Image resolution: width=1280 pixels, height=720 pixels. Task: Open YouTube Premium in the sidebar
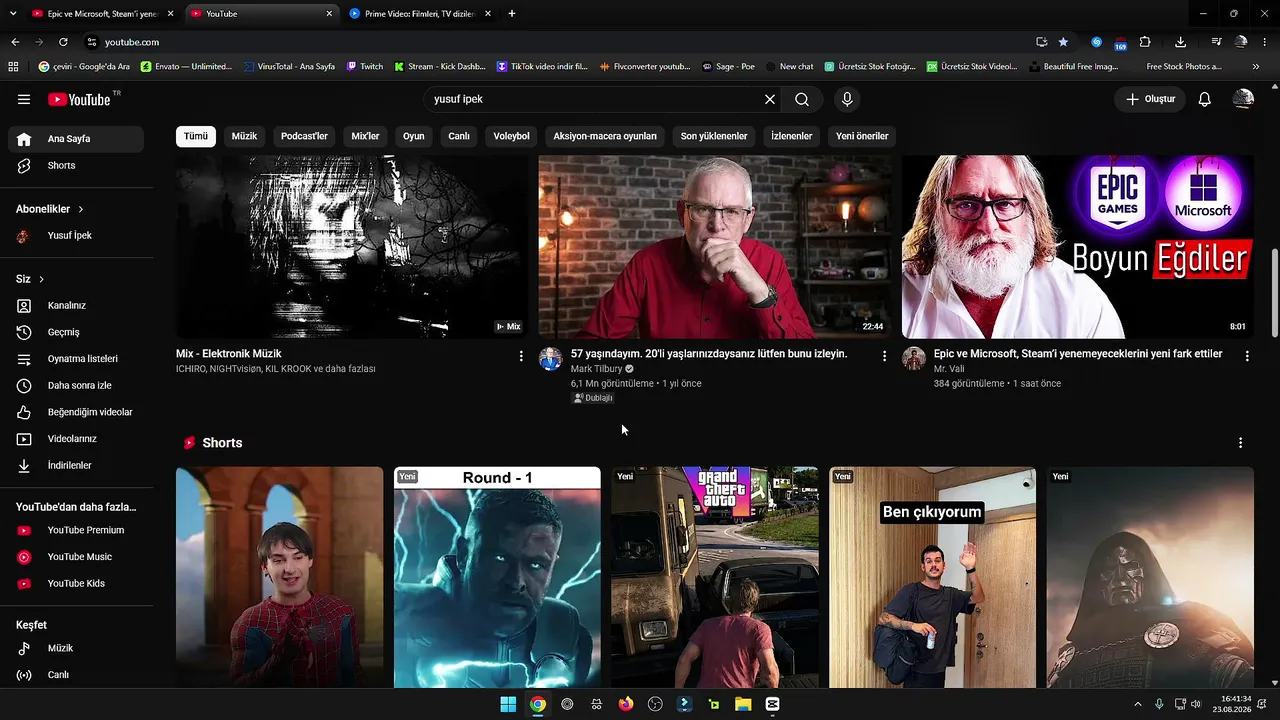76,530
